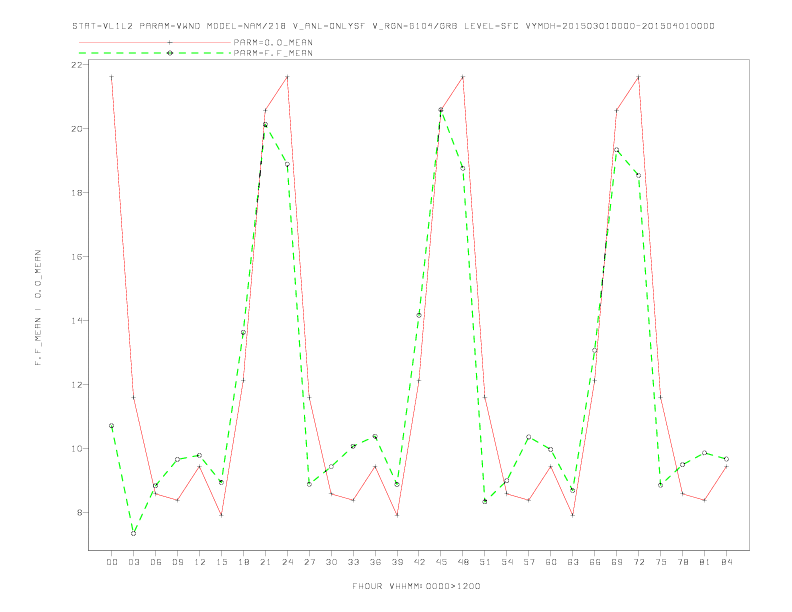Click x-axis tick label 60
The height and width of the screenshot is (612, 792).
551,562
